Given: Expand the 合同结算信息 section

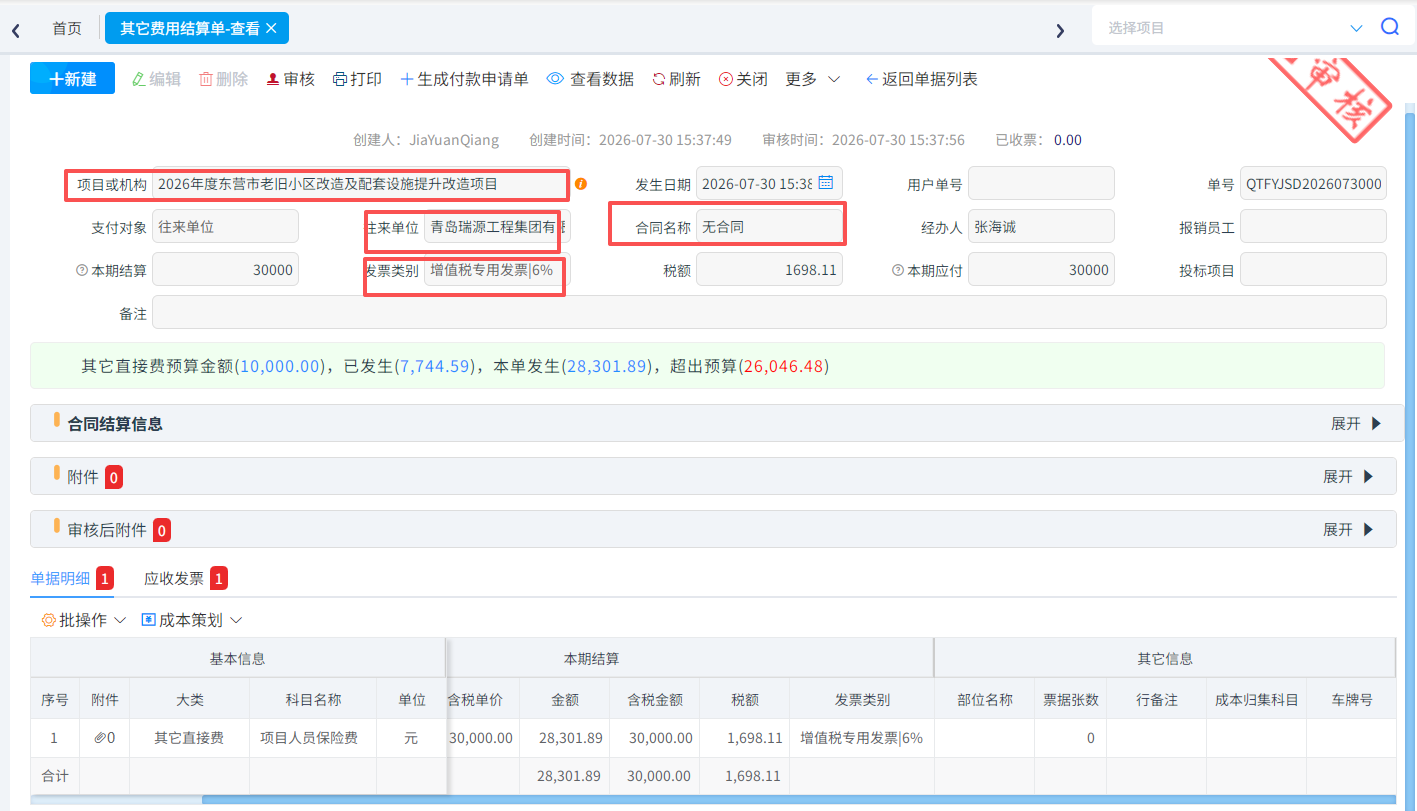Looking at the screenshot, I should [x=1356, y=423].
